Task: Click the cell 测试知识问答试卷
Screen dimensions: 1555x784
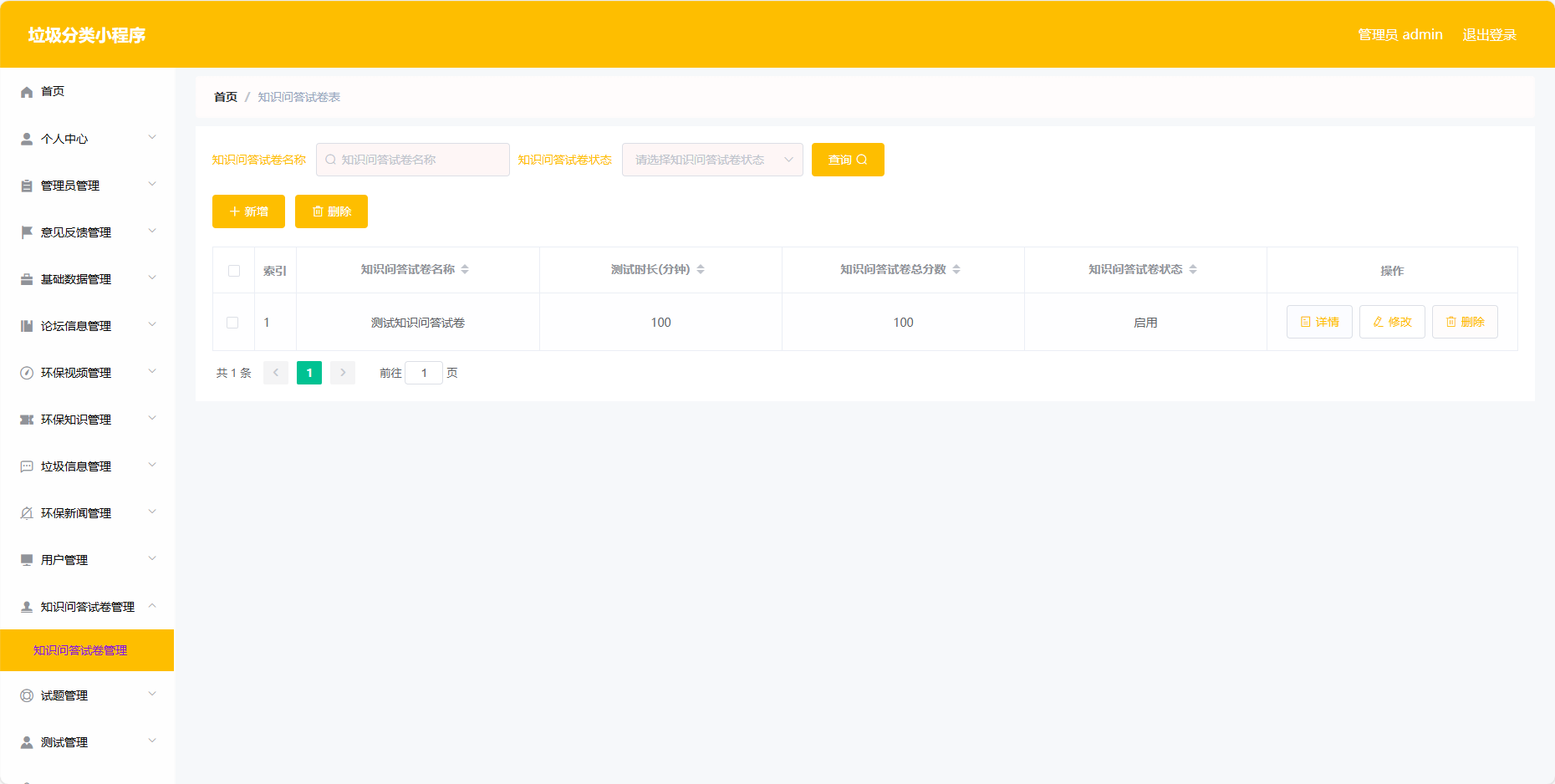Action: pos(418,323)
